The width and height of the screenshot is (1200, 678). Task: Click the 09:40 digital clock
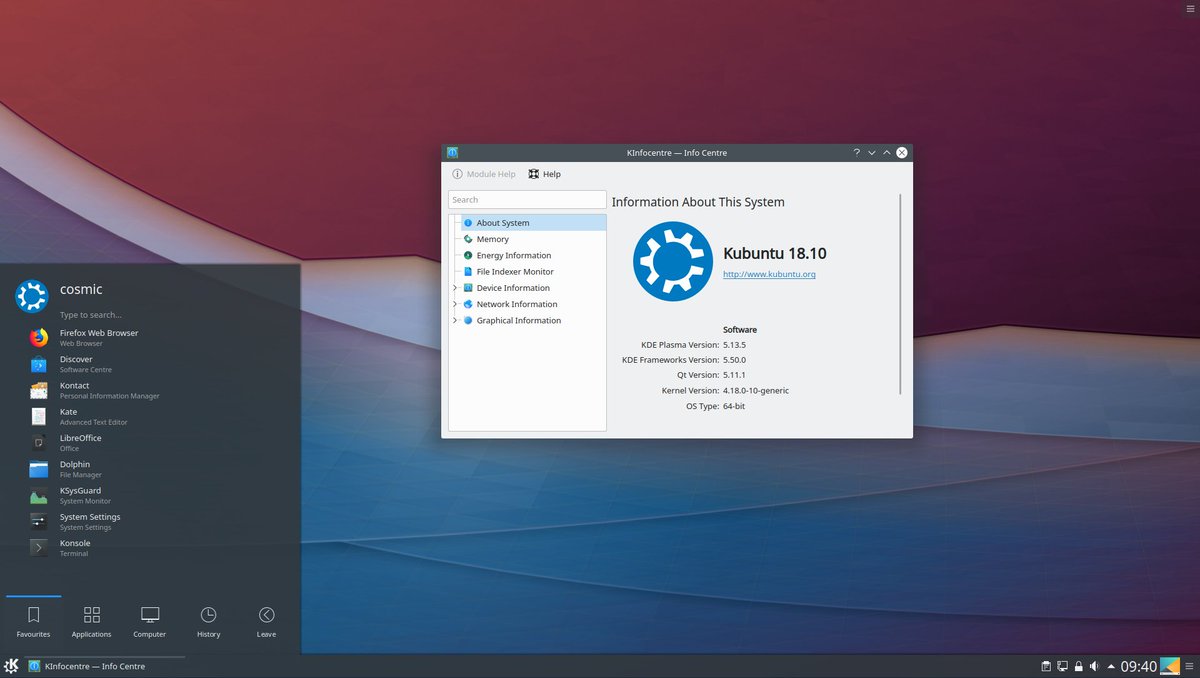click(x=1138, y=666)
